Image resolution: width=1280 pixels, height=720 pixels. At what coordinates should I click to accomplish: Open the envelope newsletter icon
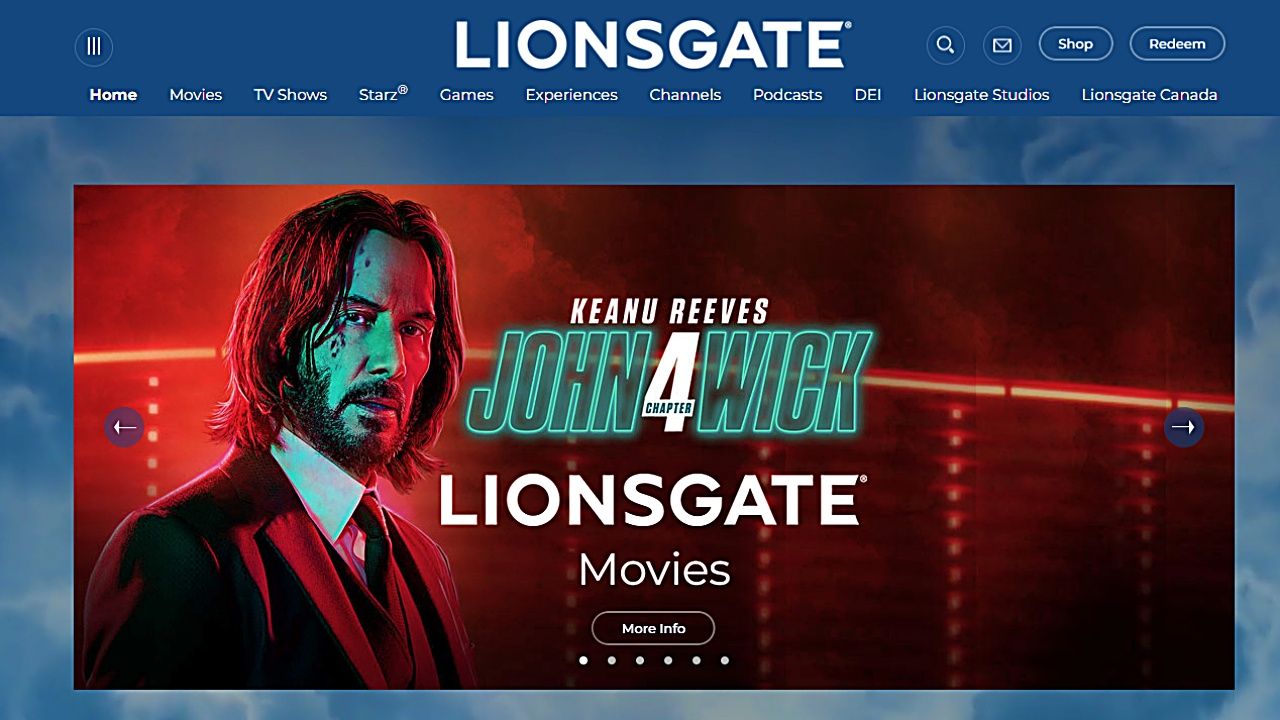click(1002, 45)
